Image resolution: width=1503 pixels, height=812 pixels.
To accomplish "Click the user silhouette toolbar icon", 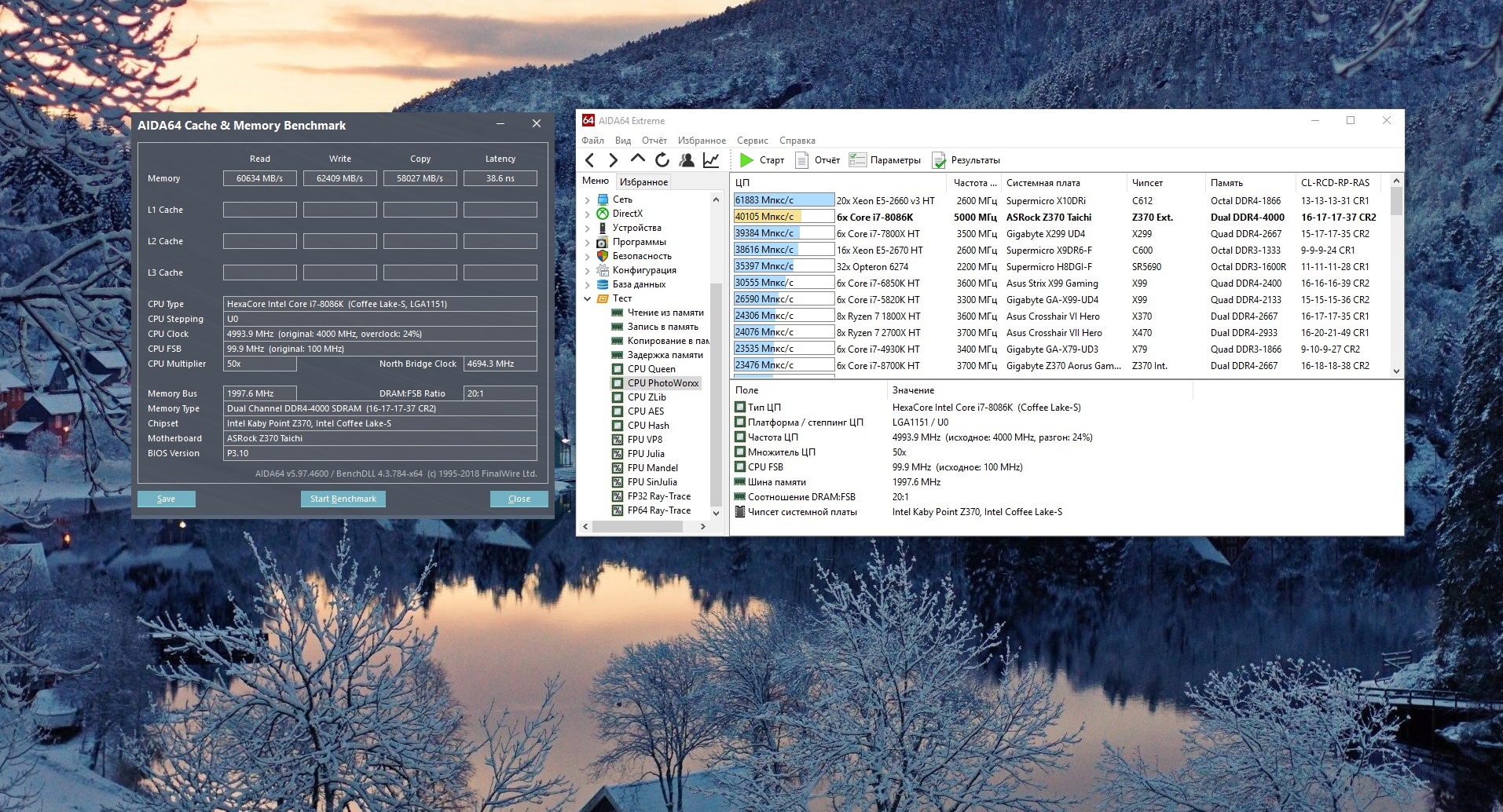I will (x=687, y=160).
